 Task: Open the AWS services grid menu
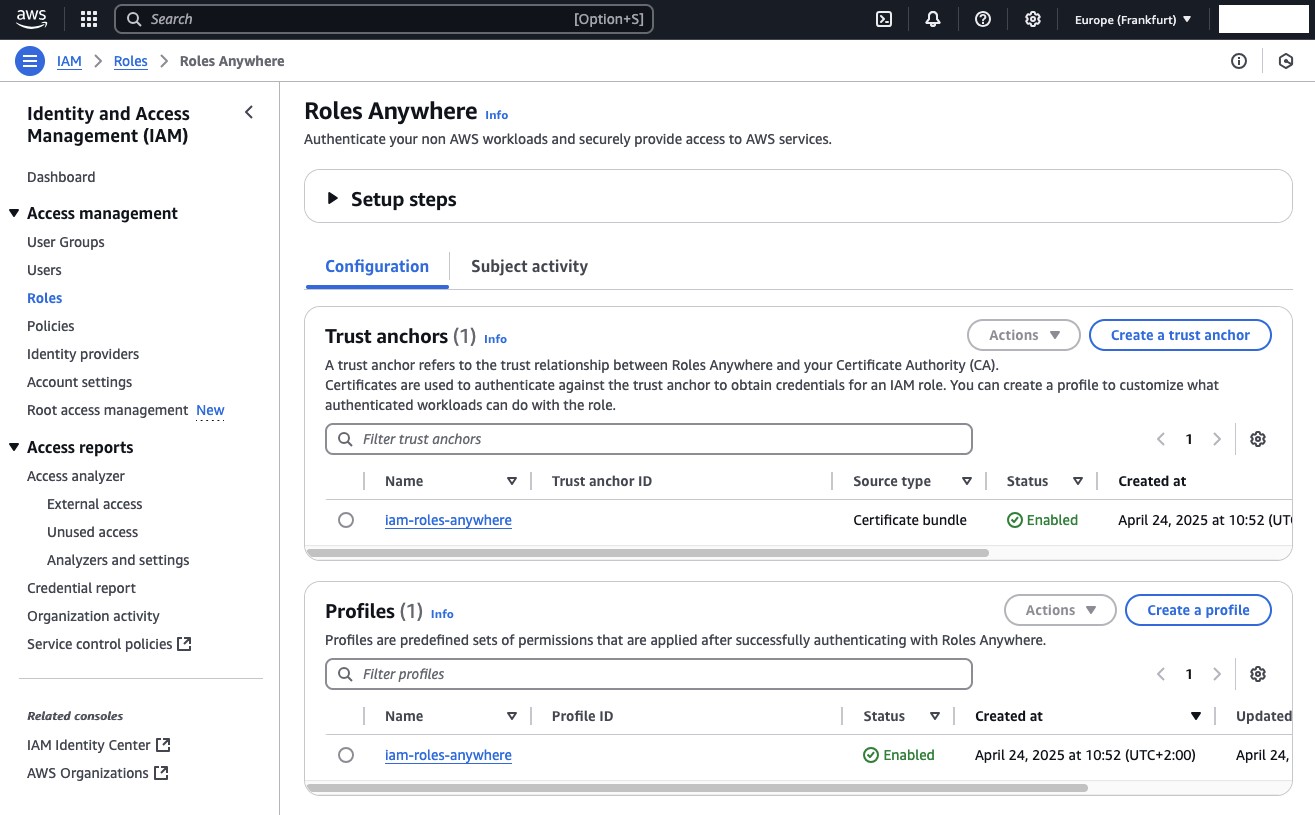point(89,19)
